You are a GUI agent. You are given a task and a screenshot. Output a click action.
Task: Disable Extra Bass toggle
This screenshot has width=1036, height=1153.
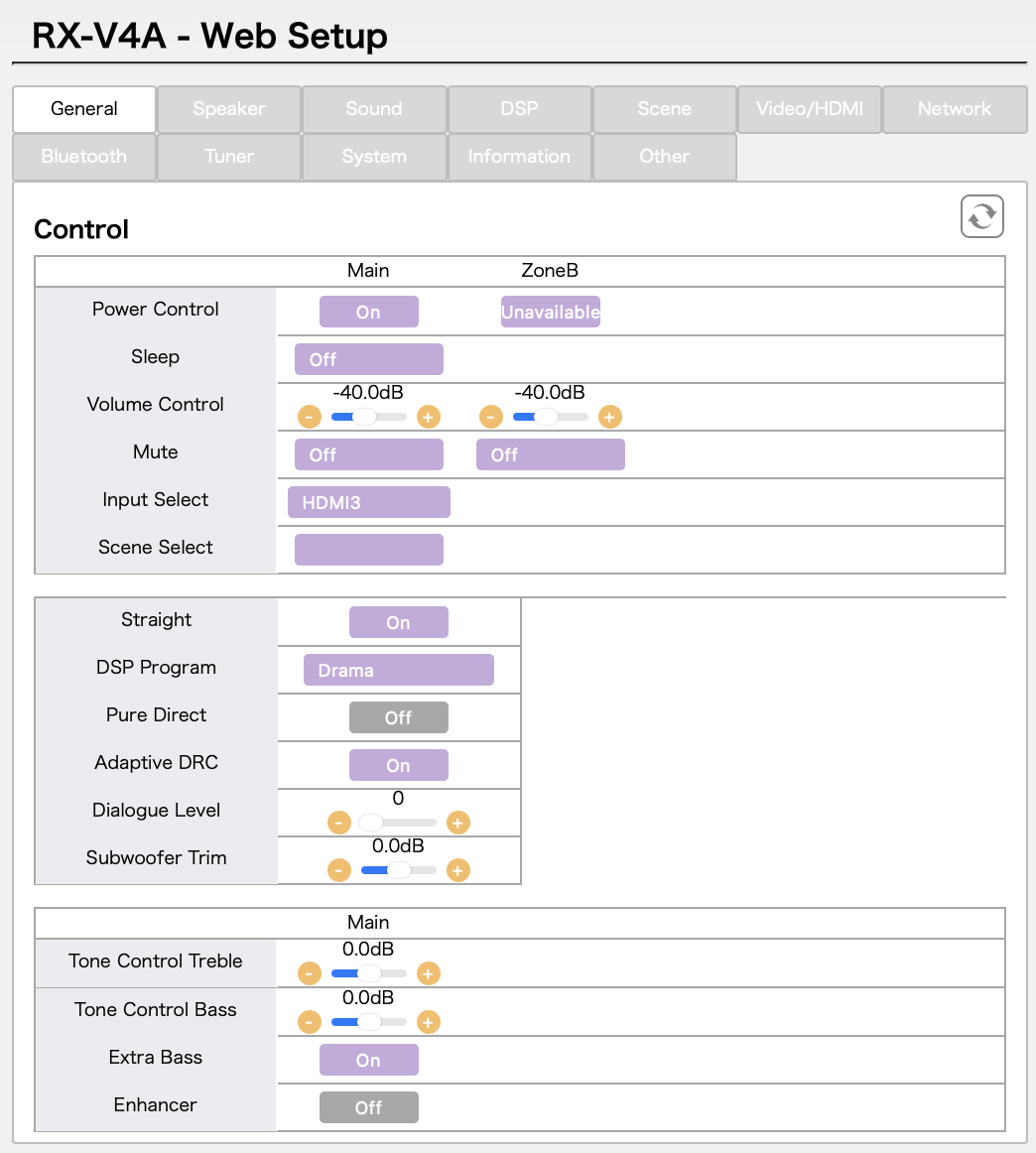pos(368,1060)
